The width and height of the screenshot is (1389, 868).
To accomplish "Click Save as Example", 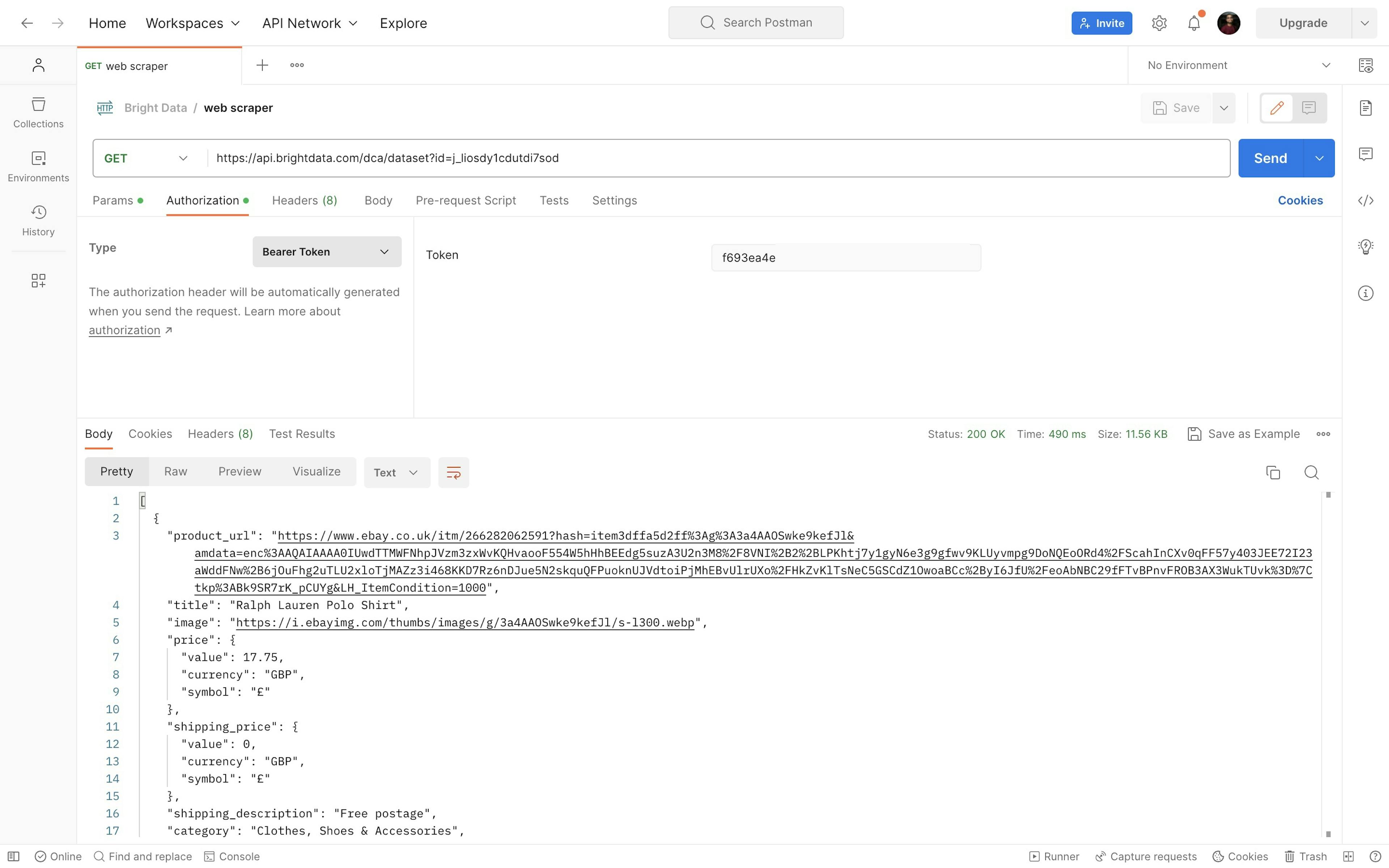I will [x=1243, y=434].
